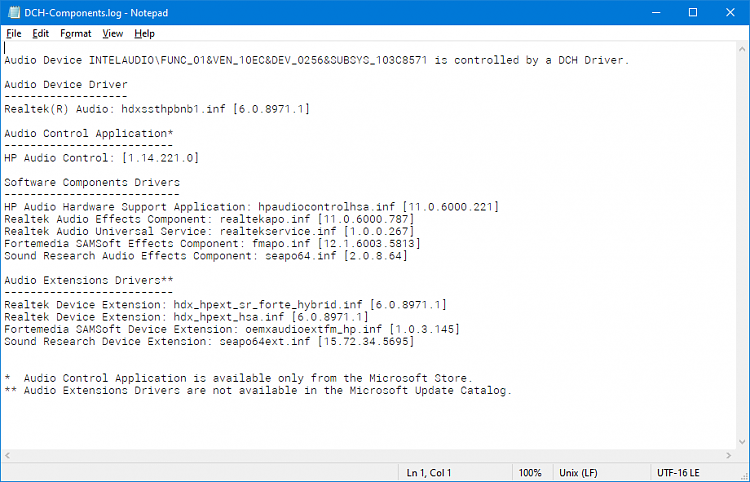750x482 pixels.
Task: Close the DCH-Components.log Notepad window
Action: (x=730, y=12)
